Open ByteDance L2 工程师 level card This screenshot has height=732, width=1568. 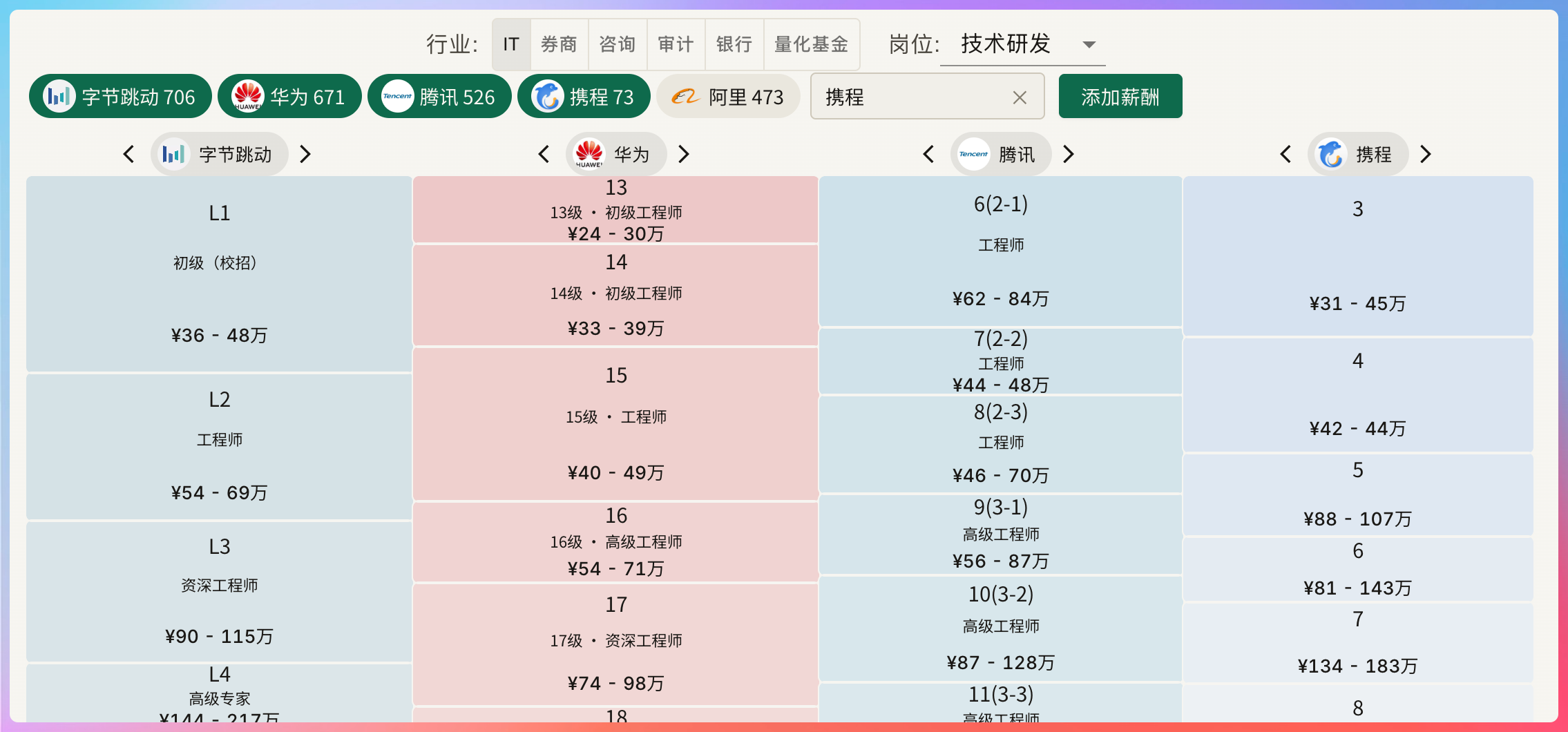pyautogui.click(x=220, y=447)
